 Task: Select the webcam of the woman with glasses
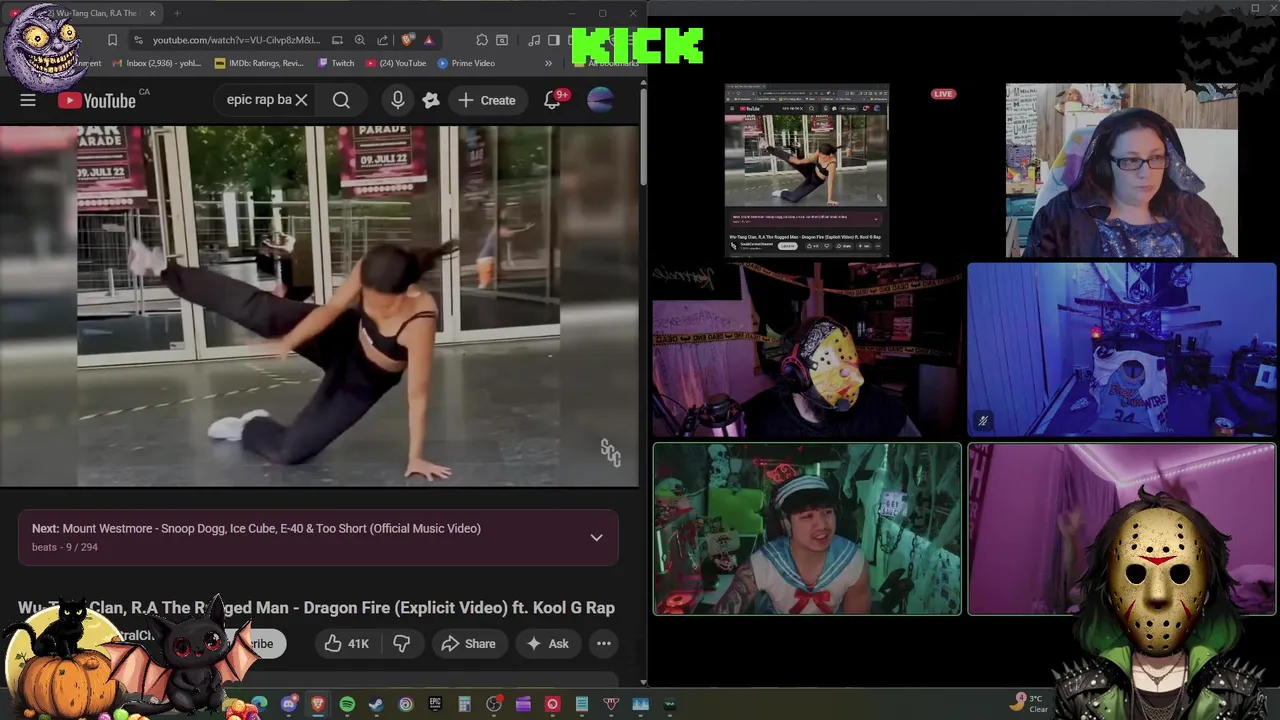1122,170
